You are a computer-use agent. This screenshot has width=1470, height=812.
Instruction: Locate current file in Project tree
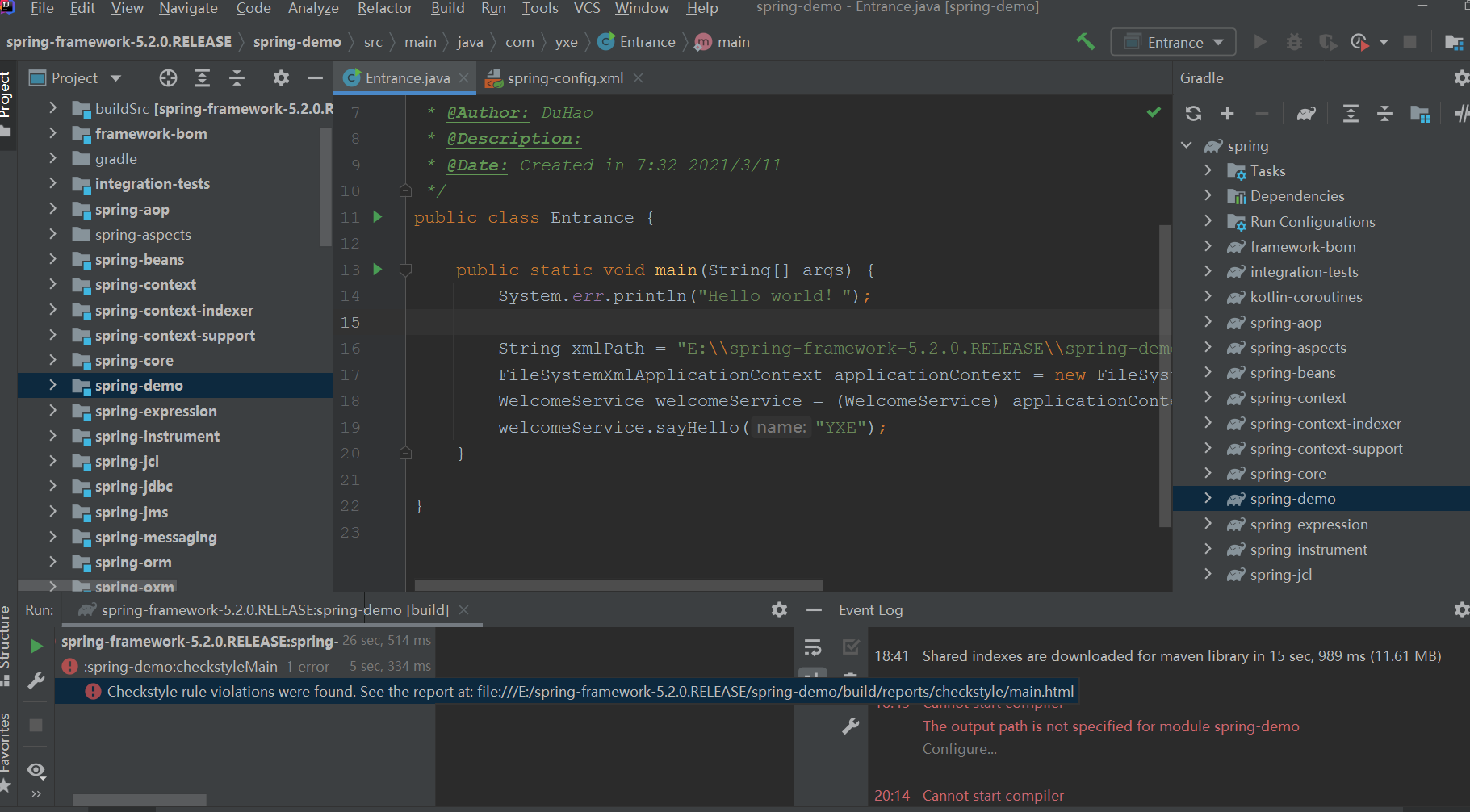click(x=168, y=78)
